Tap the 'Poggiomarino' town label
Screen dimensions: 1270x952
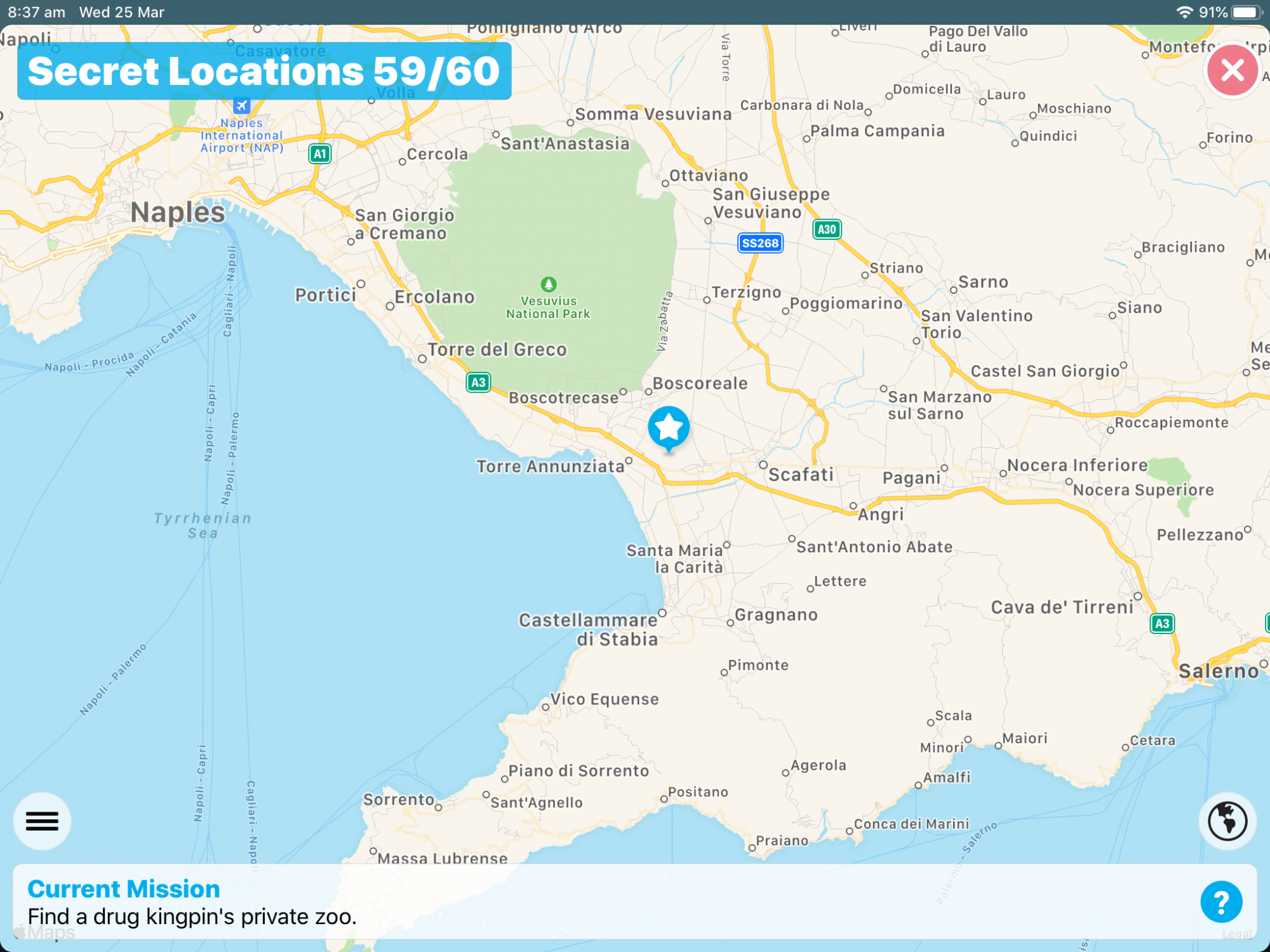[846, 303]
